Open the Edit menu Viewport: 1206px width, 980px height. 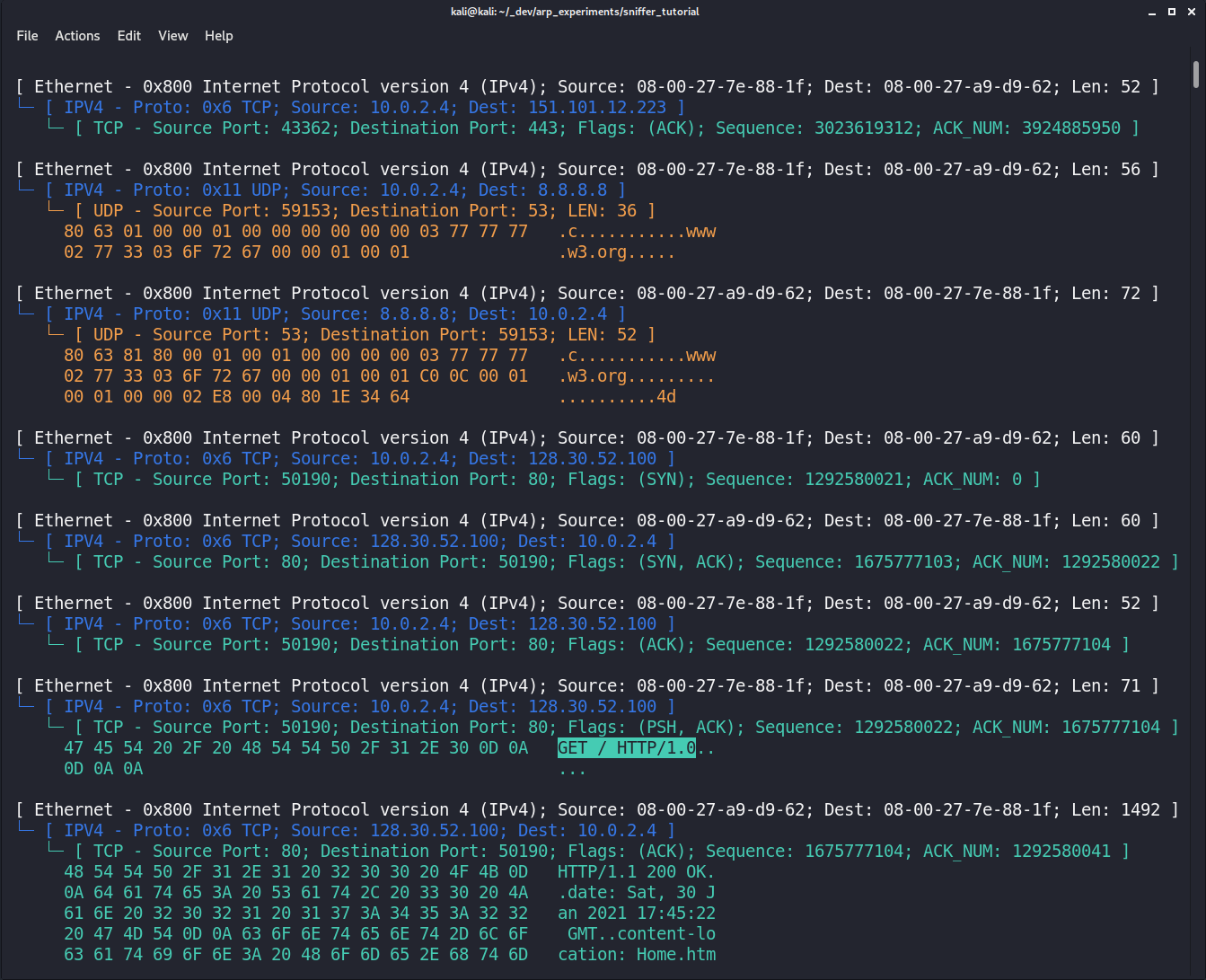[129, 36]
